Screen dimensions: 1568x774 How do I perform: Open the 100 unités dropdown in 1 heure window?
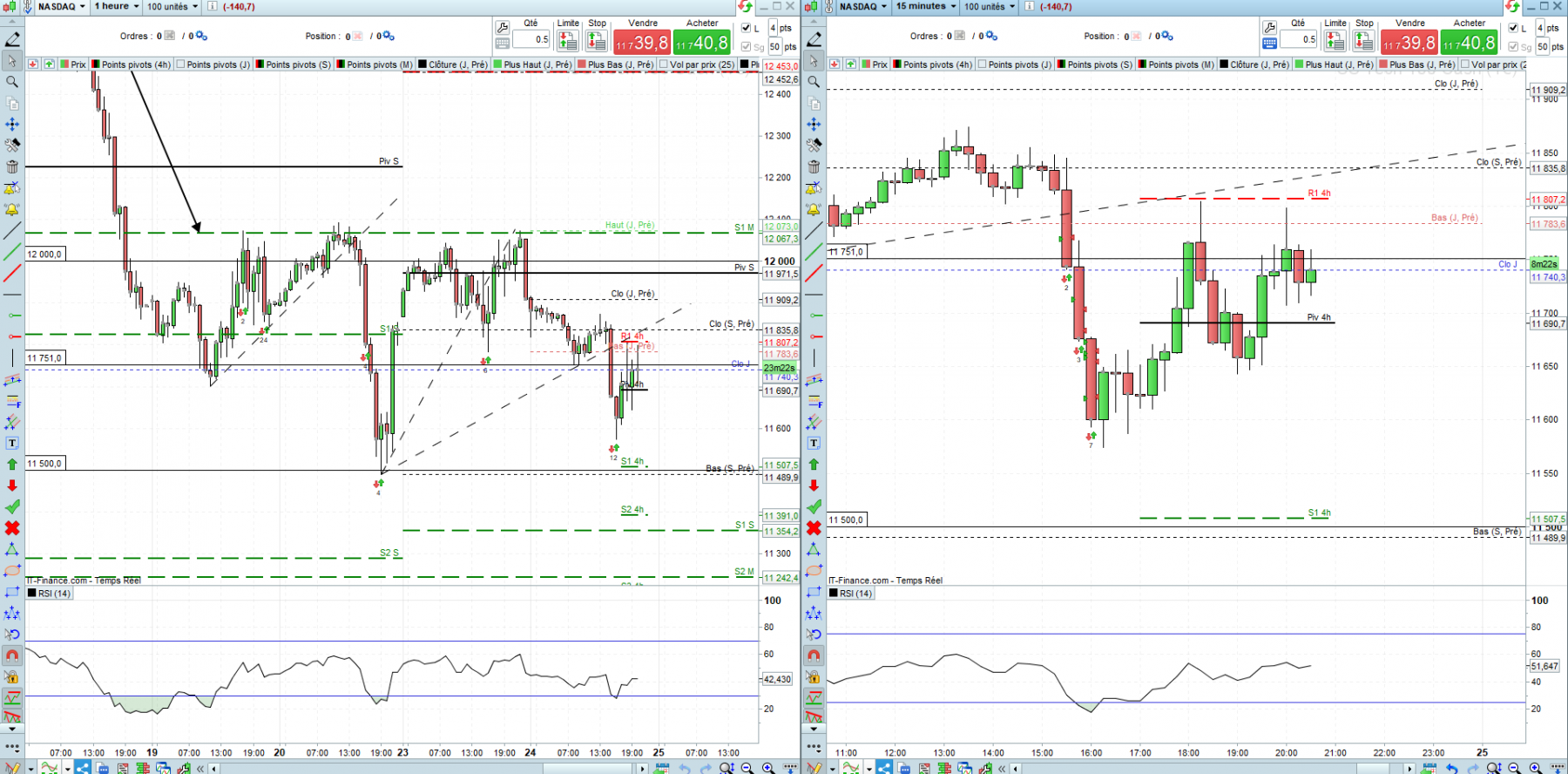[172, 6]
